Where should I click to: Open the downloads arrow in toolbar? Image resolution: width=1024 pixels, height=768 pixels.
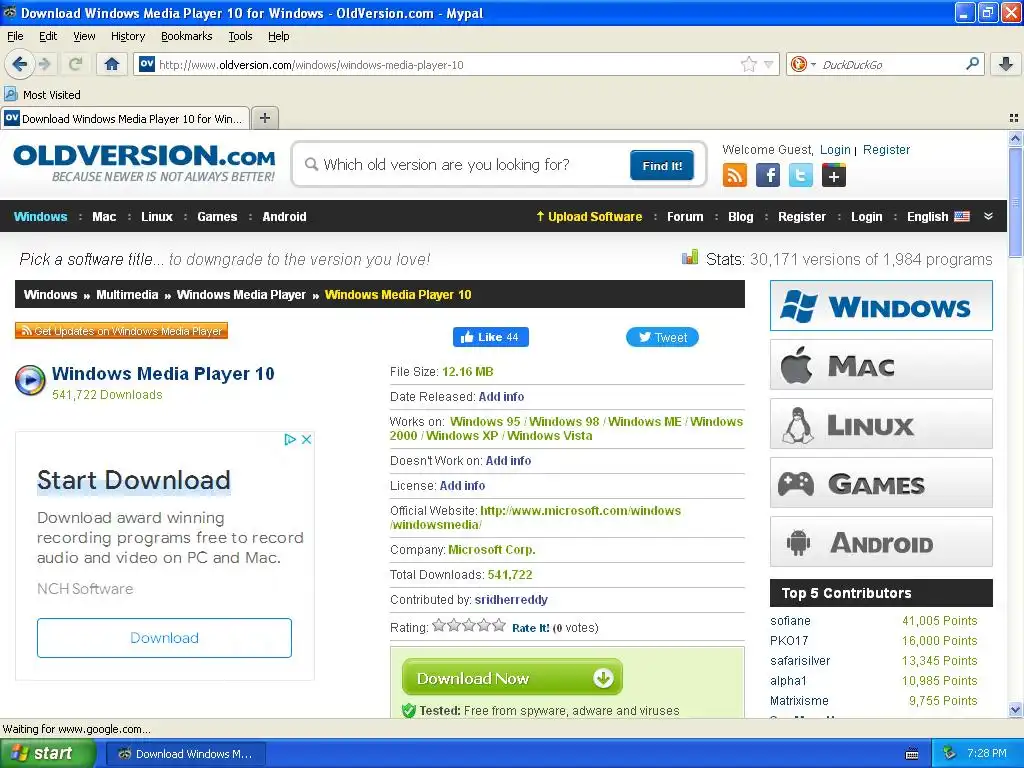[1006, 64]
